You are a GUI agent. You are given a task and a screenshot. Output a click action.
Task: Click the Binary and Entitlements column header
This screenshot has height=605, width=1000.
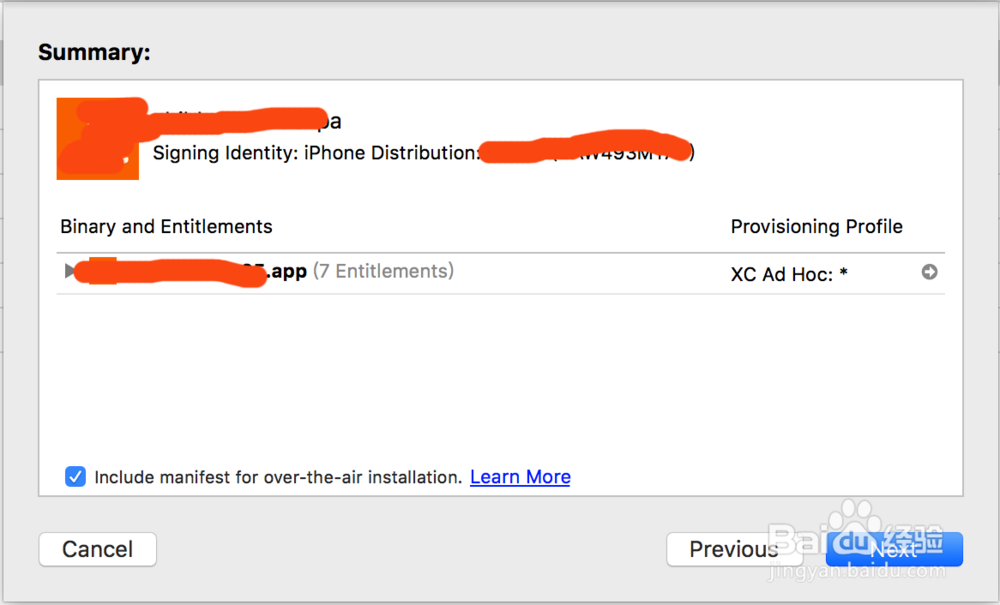pyautogui.click(x=166, y=226)
